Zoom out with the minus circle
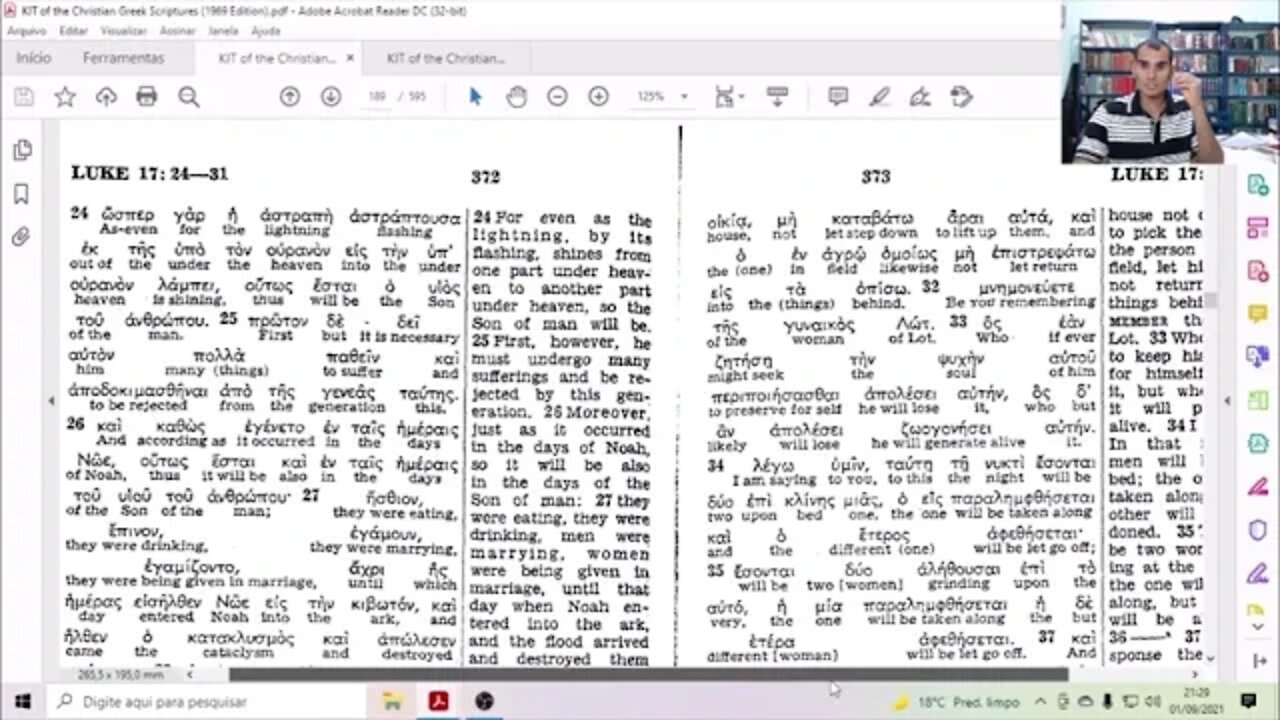The height and width of the screenshot is (720, 1280). (557, 97)
